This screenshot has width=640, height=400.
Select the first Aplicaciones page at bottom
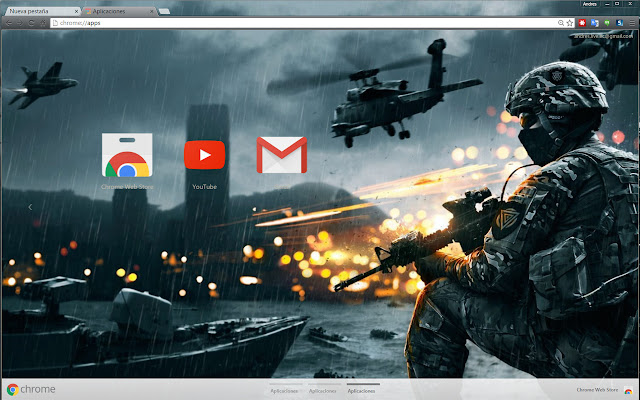coord(284,389)
